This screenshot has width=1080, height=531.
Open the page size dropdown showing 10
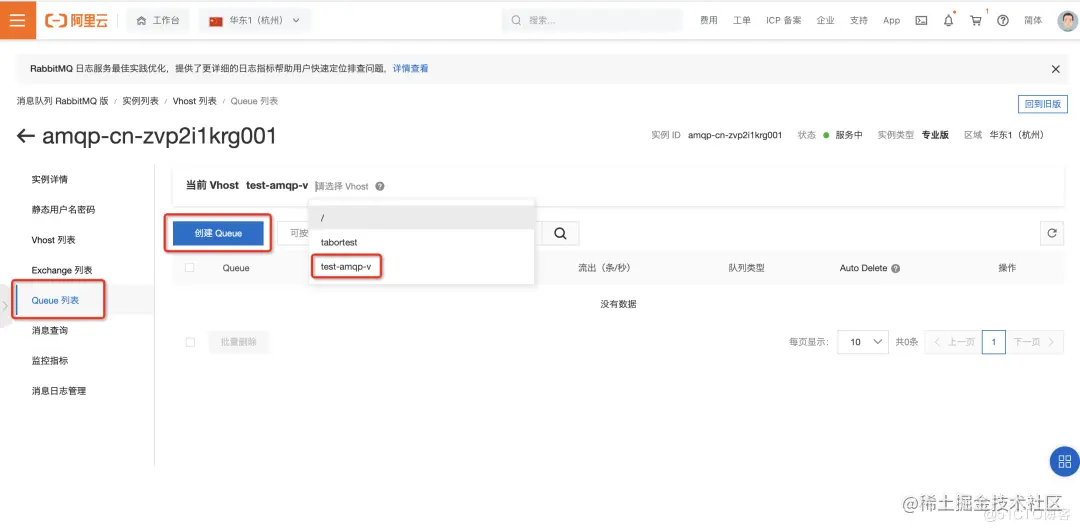(x=862, y=342)
